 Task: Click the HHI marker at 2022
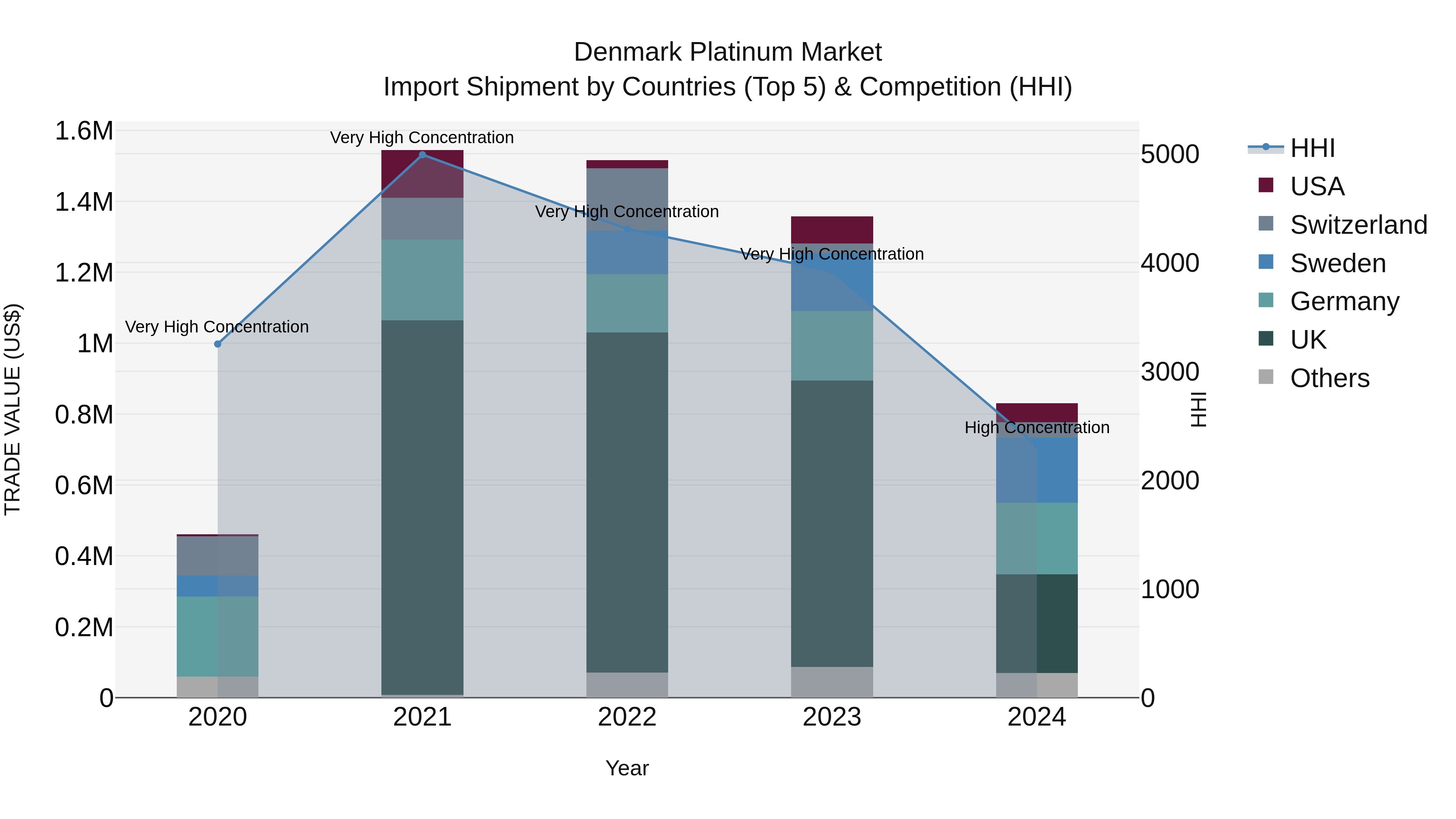click(627, 229)
